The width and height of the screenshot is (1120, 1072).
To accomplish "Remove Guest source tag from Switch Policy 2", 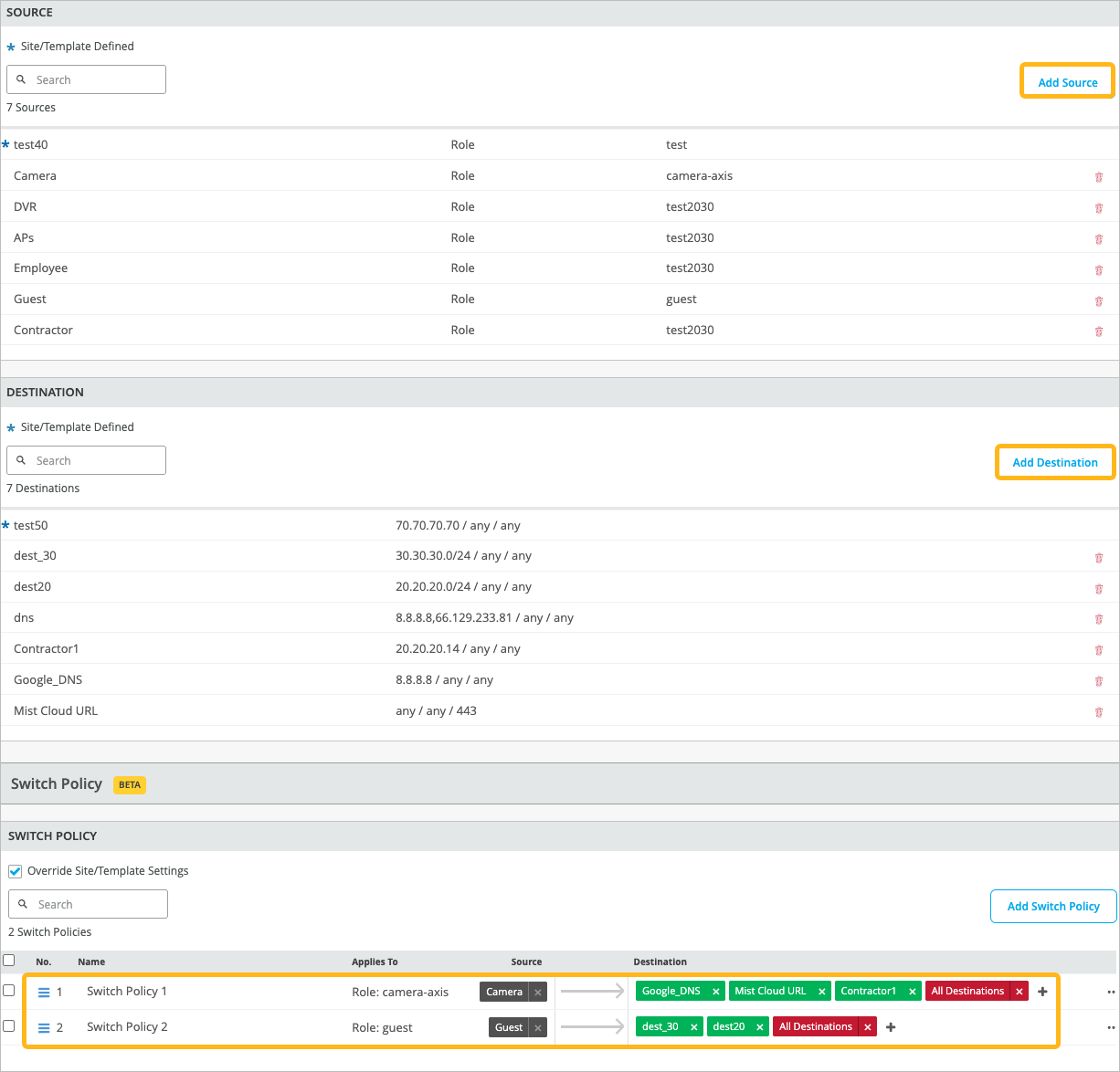I will click(538, 1028).
